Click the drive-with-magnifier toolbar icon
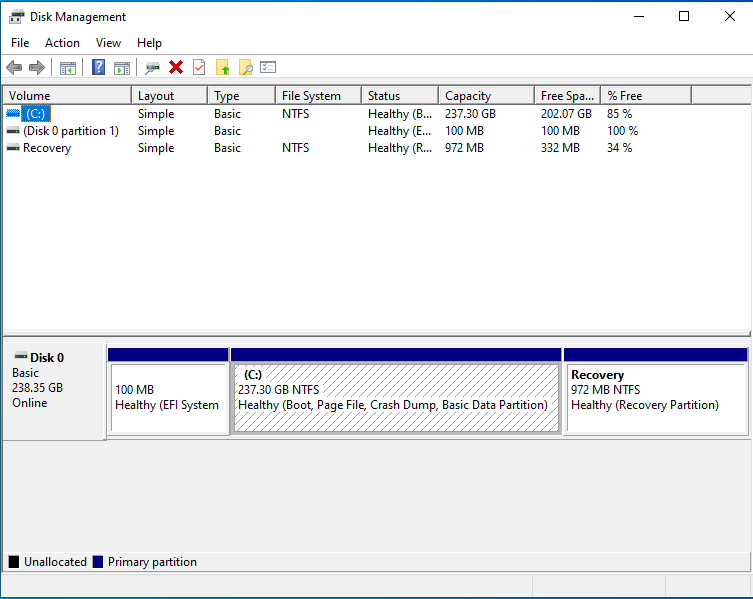Screen dimensions: 753x599 pyautogui.click(x=152, y=68)
